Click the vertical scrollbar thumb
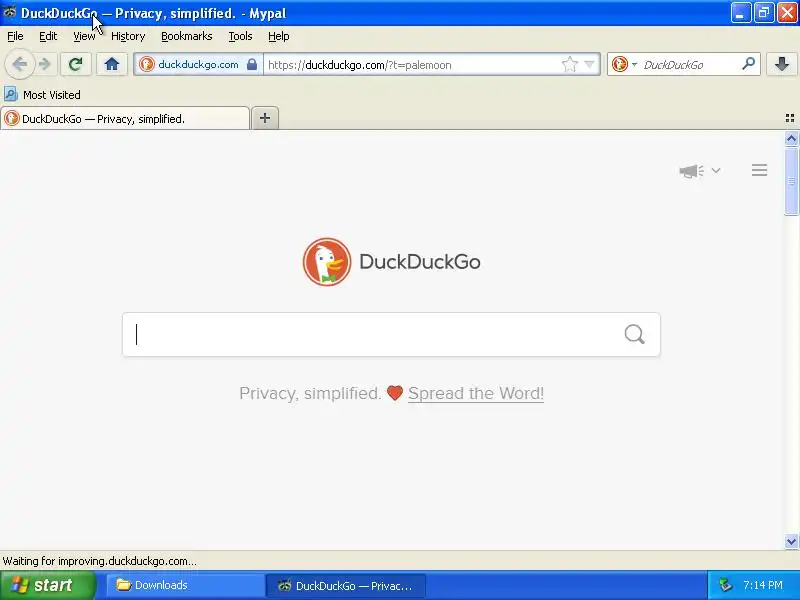This screenshot has height=600, width=800. [791, 181]
